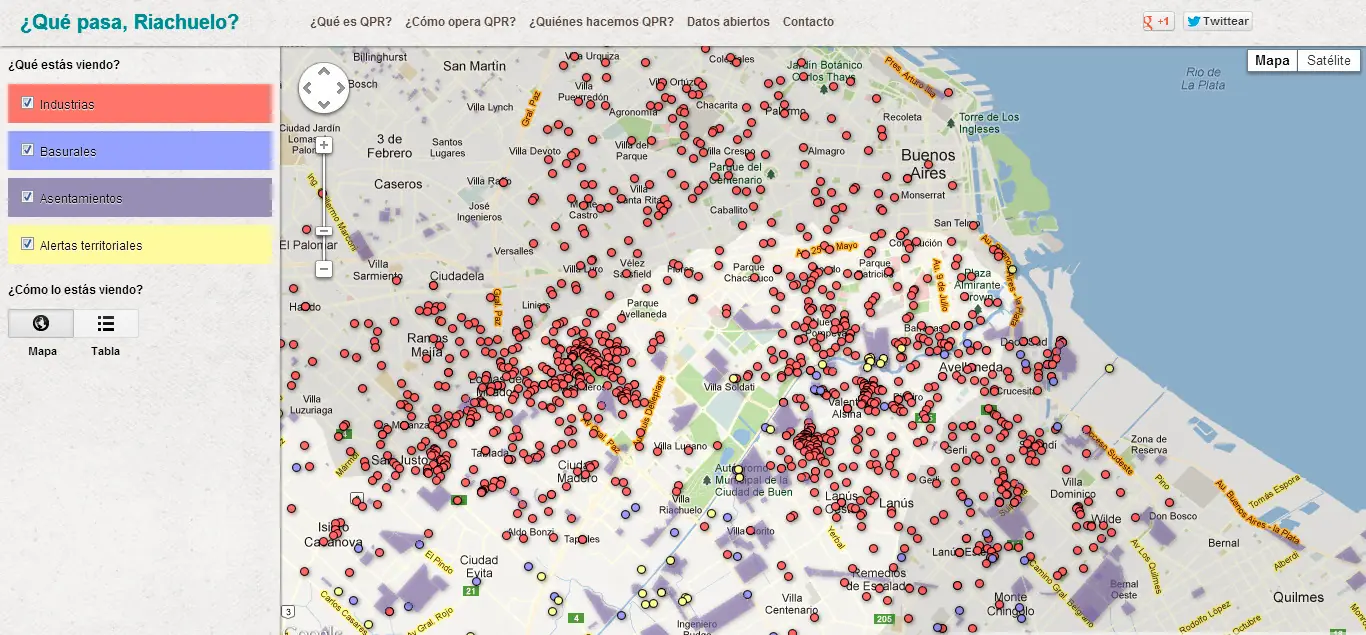Click the "Villa Dominico" label on the map
The image size is (1366, 635).
point(1073,488)
